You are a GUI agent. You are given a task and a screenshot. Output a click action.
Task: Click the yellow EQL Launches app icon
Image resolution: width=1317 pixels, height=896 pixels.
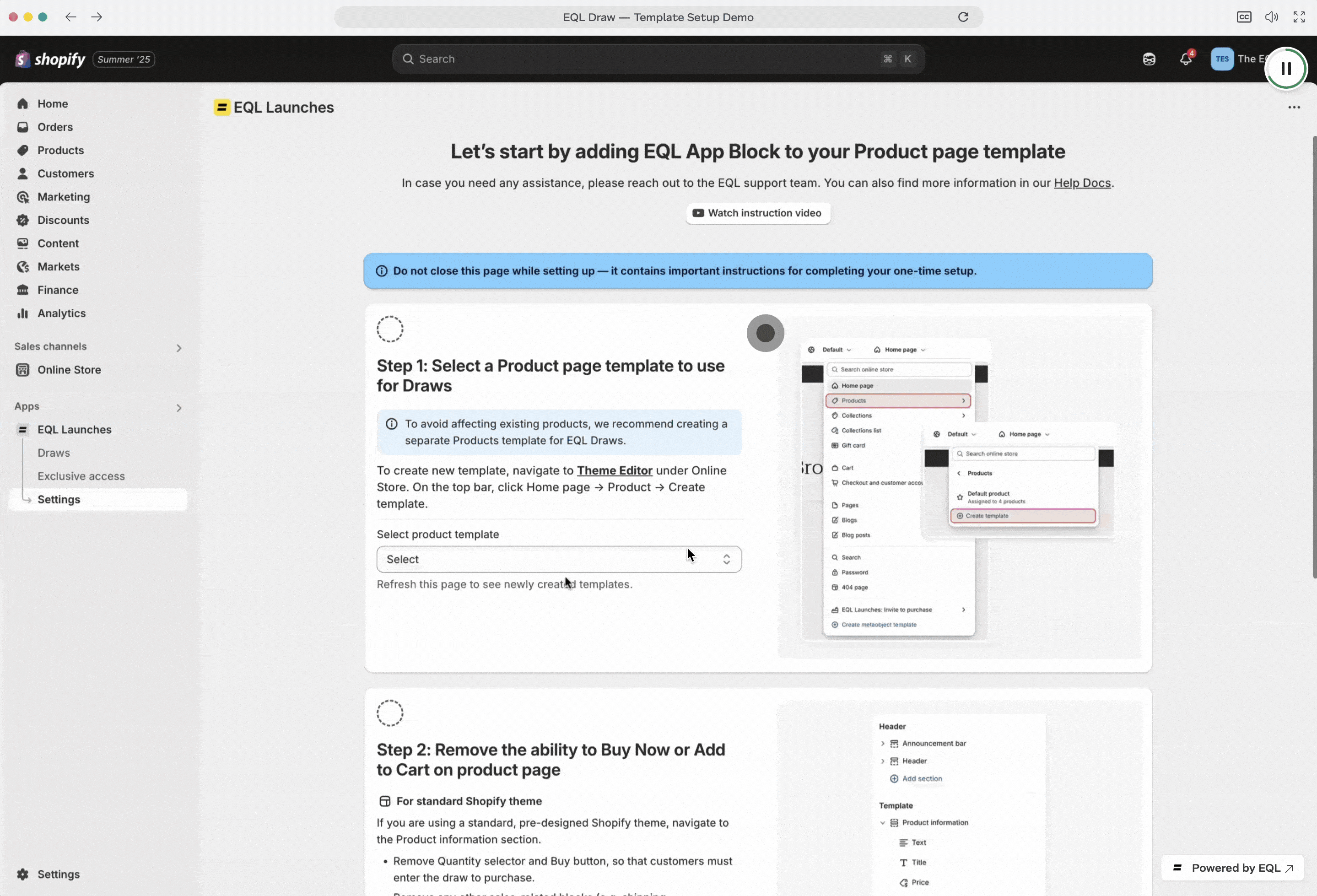coord(222,107)
